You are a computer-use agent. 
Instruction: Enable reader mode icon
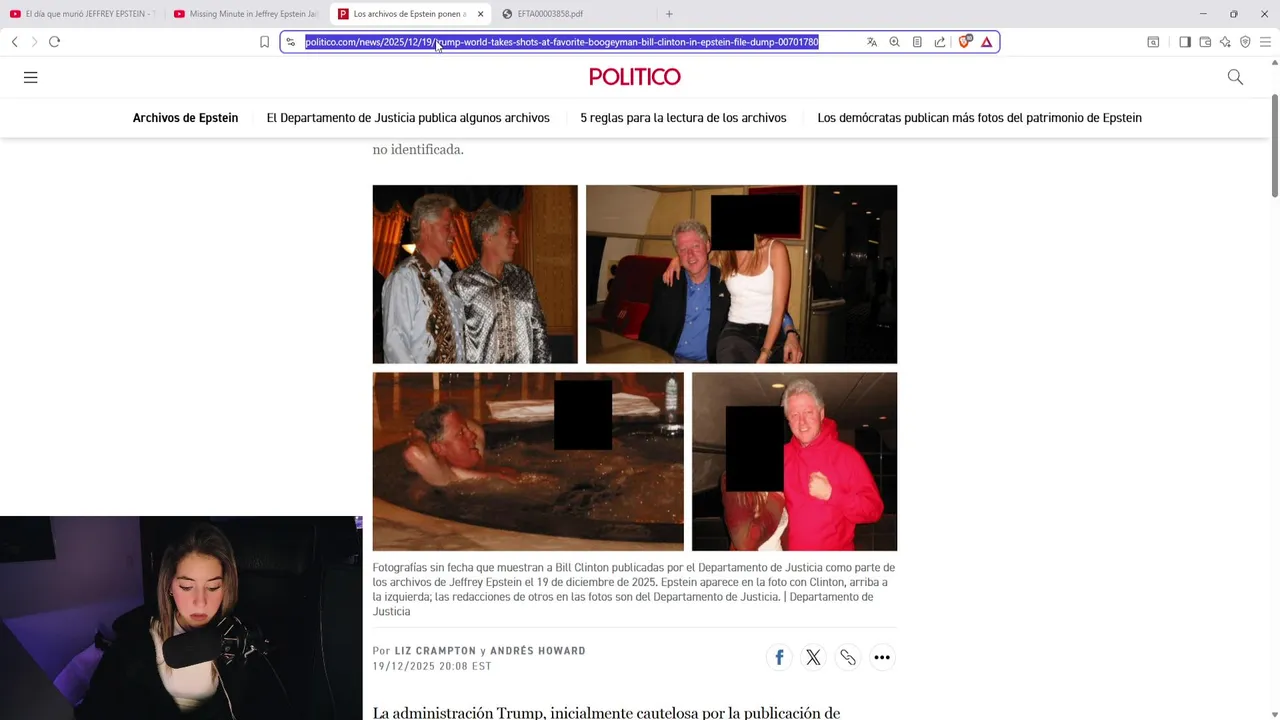coord(917,42)
